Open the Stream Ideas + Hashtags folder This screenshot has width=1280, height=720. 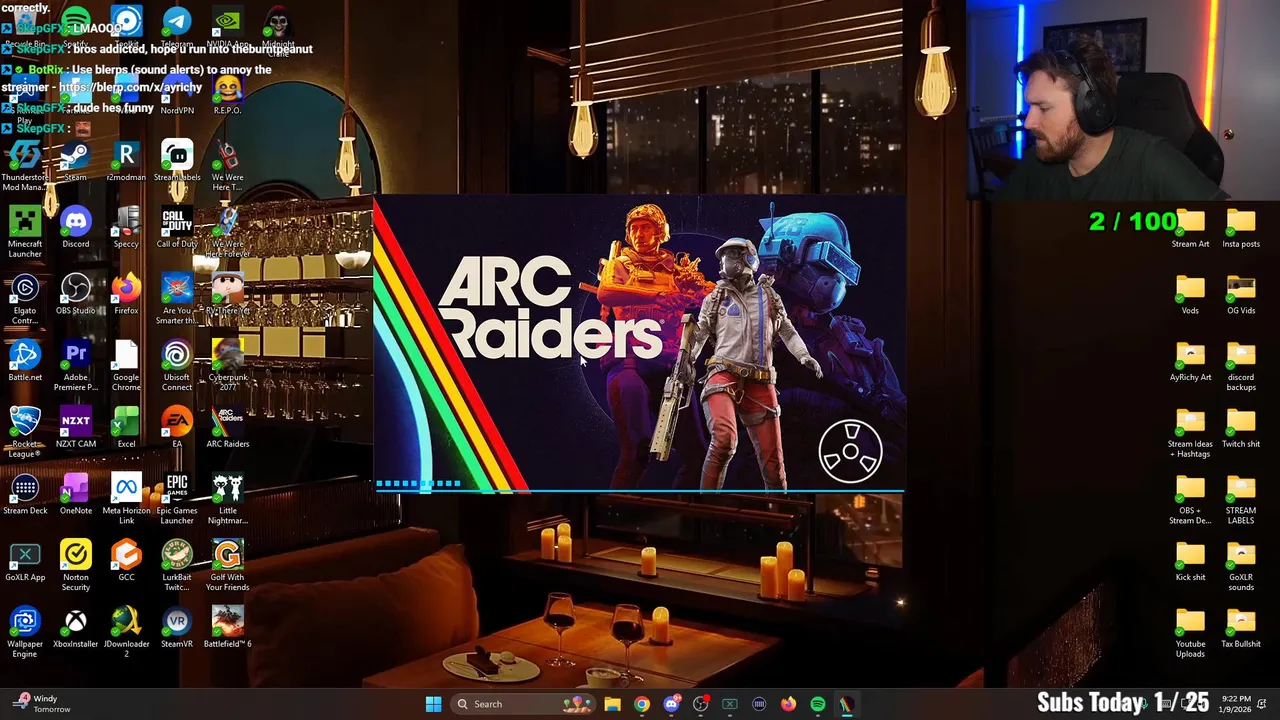coord(1190,432)
